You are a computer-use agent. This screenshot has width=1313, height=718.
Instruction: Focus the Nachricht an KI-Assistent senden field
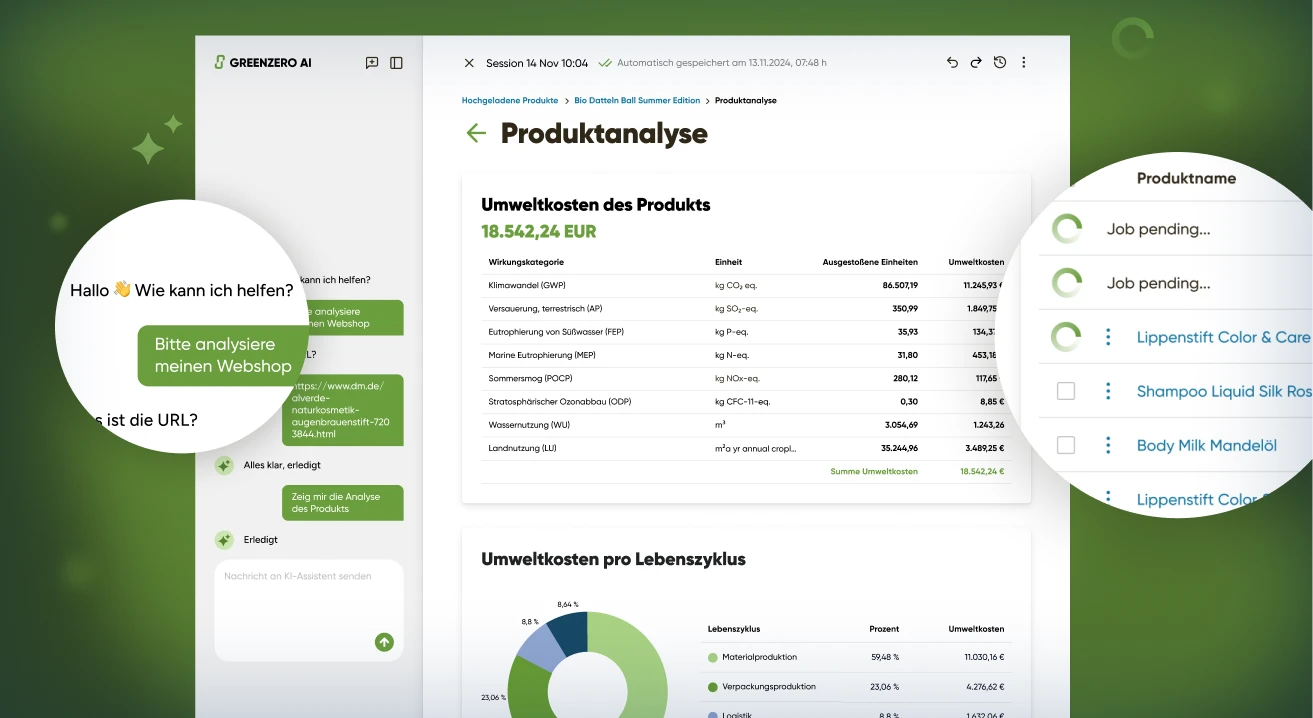(309, 610)
